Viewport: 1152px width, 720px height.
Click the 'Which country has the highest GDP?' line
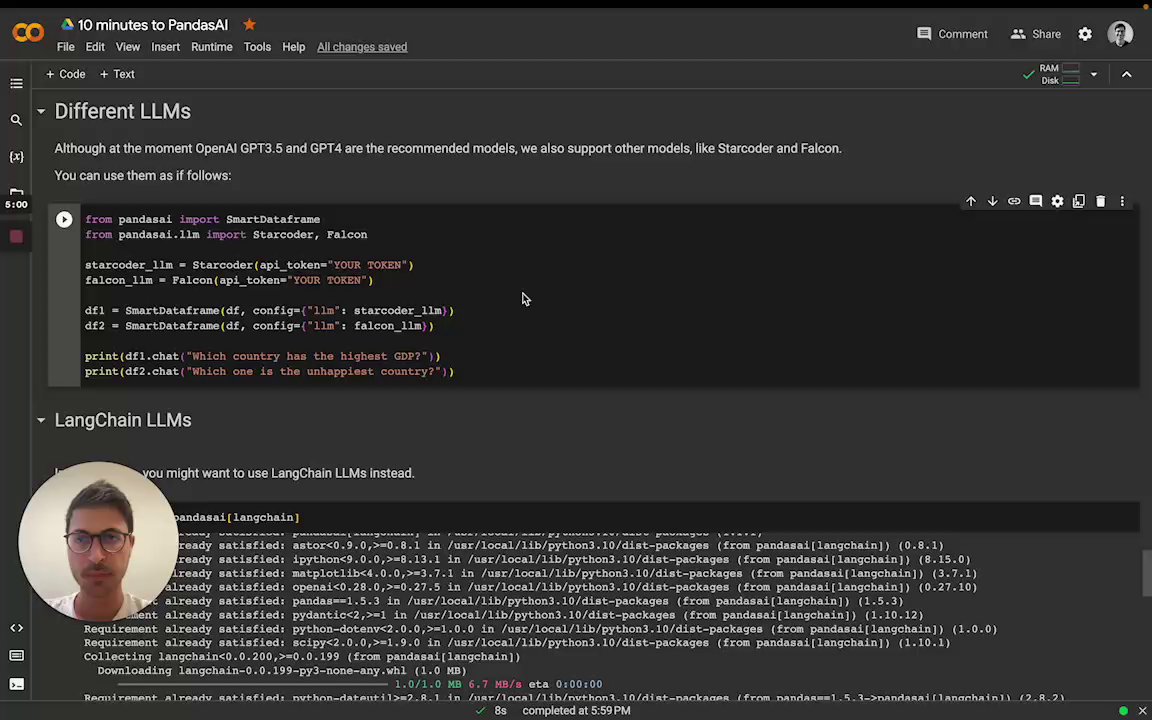(262, 356)
